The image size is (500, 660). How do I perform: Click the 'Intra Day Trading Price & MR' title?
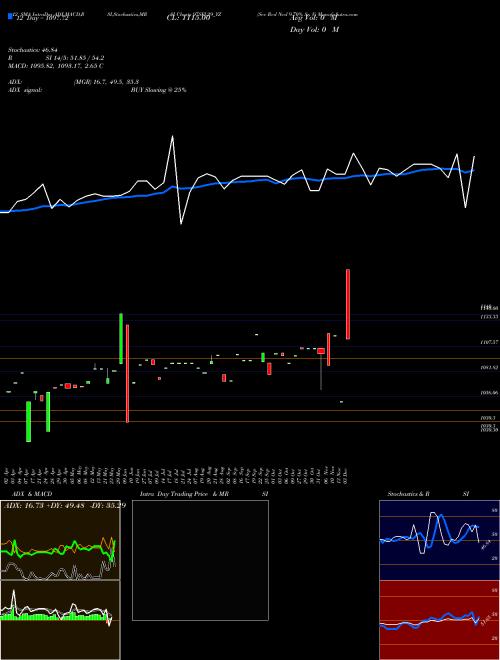point(184,494)
